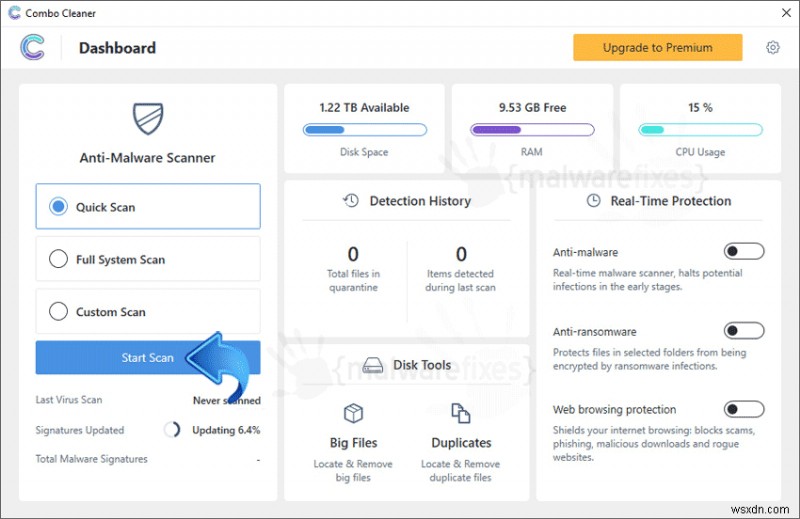Click the RAM usage bar
800x519 pixels.
click(x=532, y=130)
